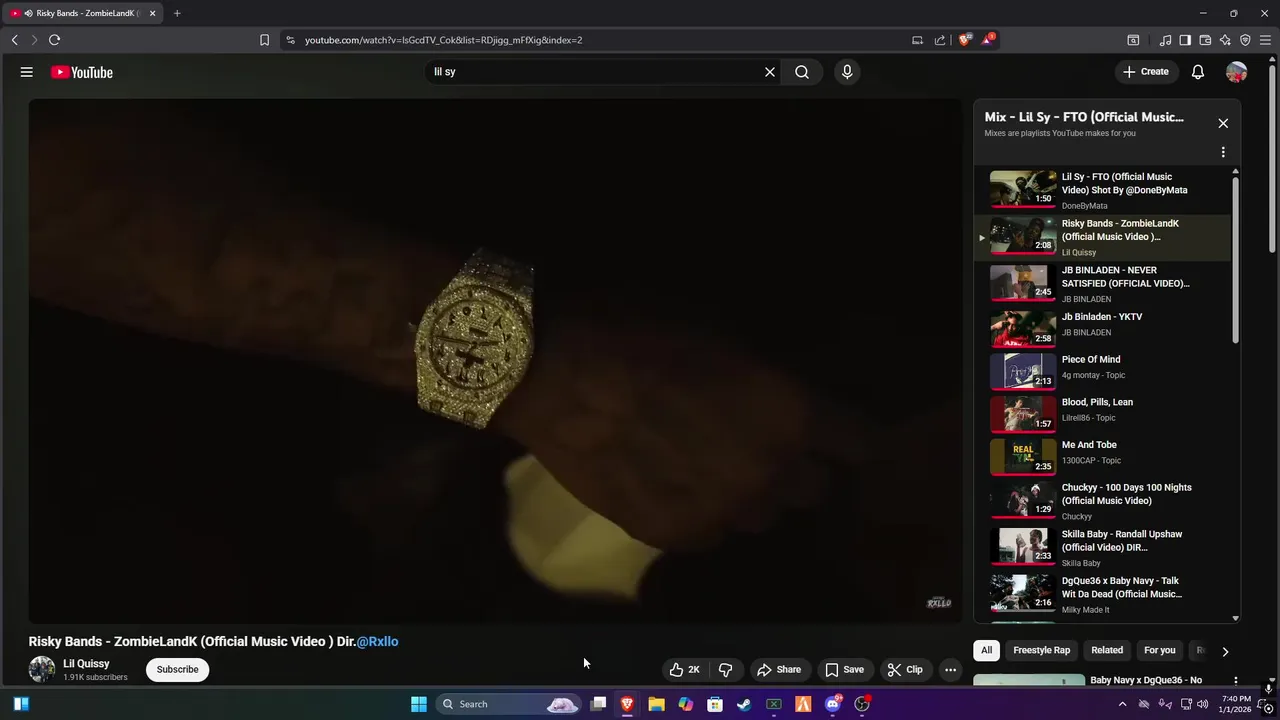Select the Related chip
The height and width of the screenshot is (720, 1280).
pos(1107,650)
